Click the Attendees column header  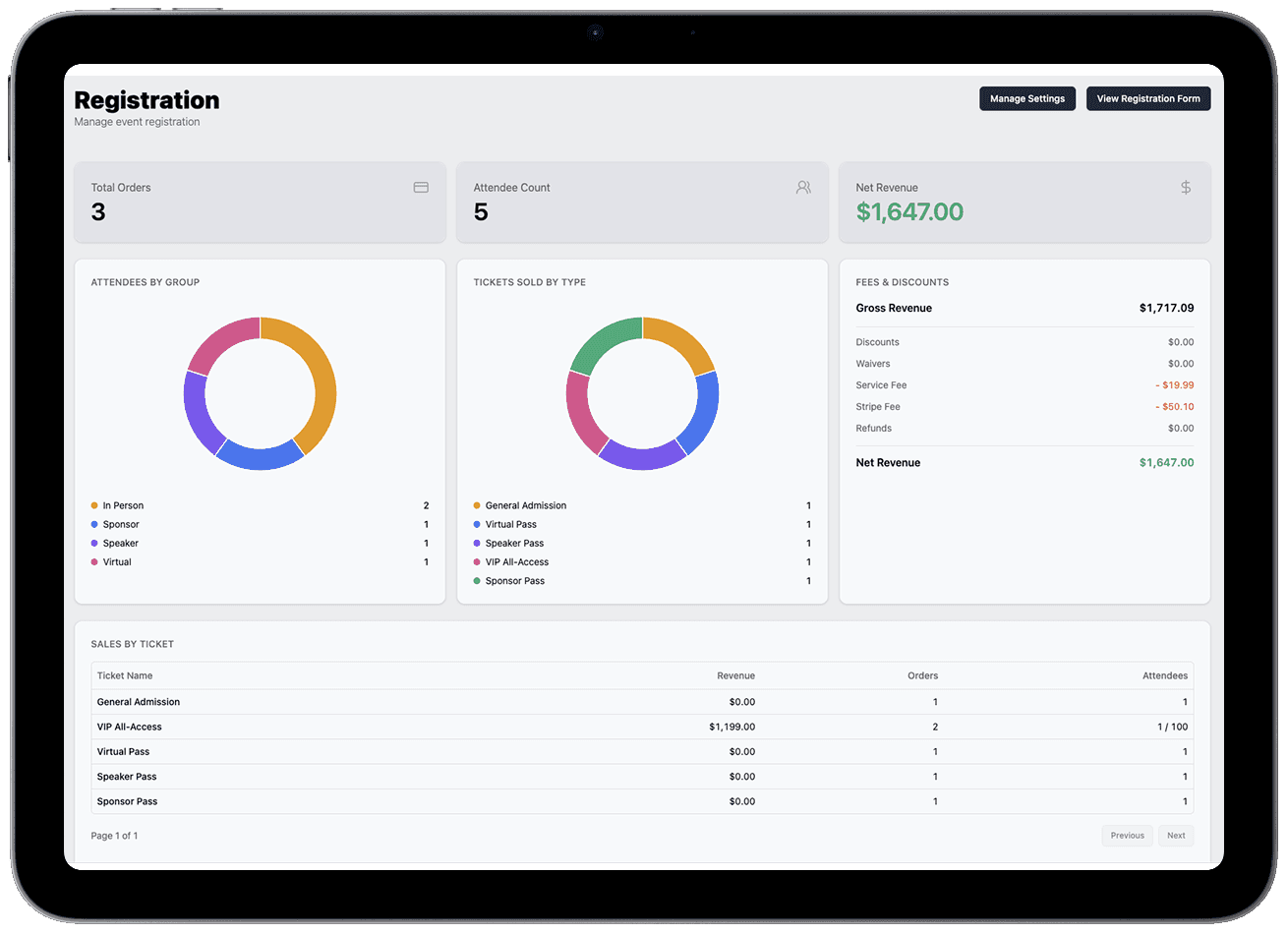pyautogui.click(x=1165, y=675)
